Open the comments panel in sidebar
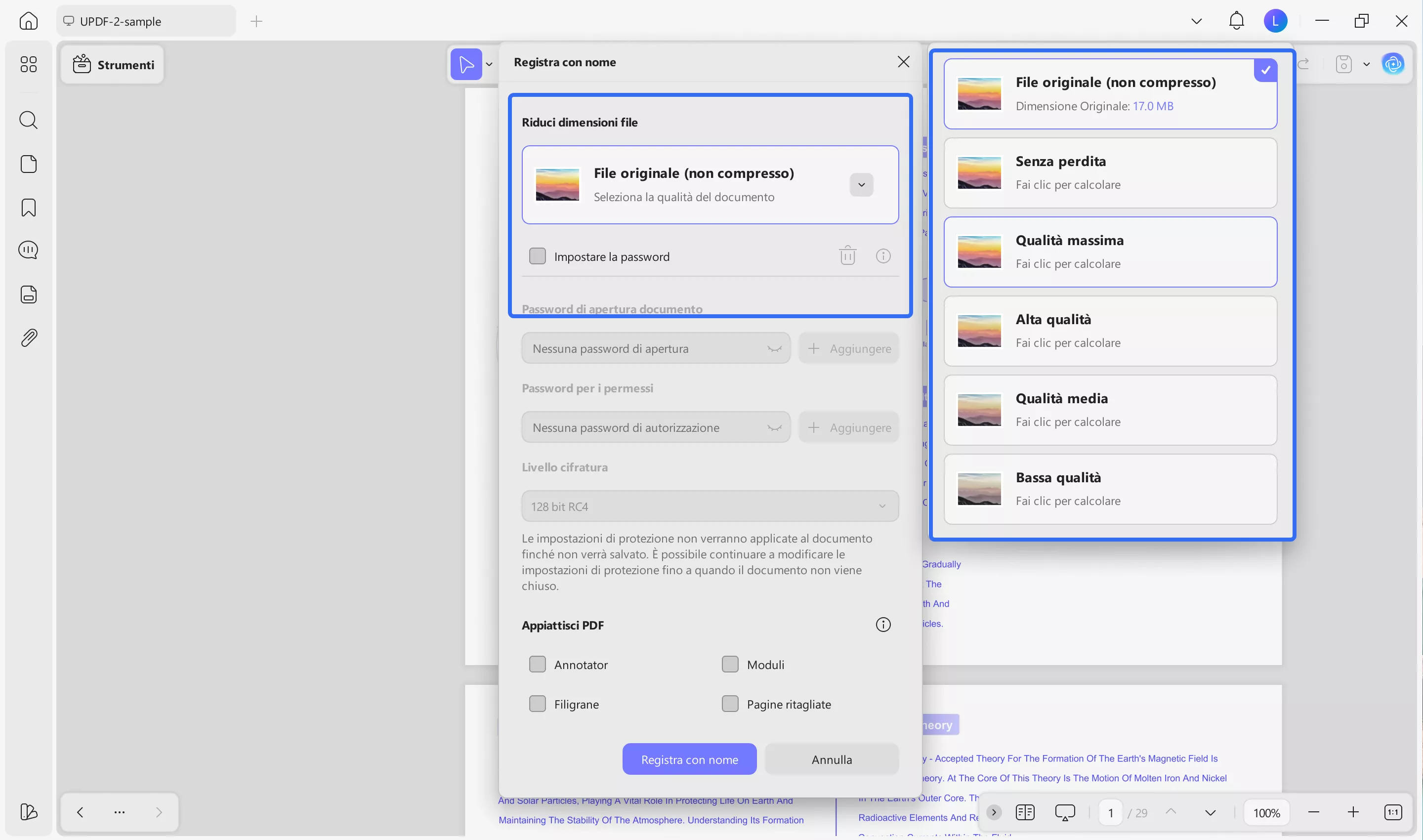 coord(28,250)
